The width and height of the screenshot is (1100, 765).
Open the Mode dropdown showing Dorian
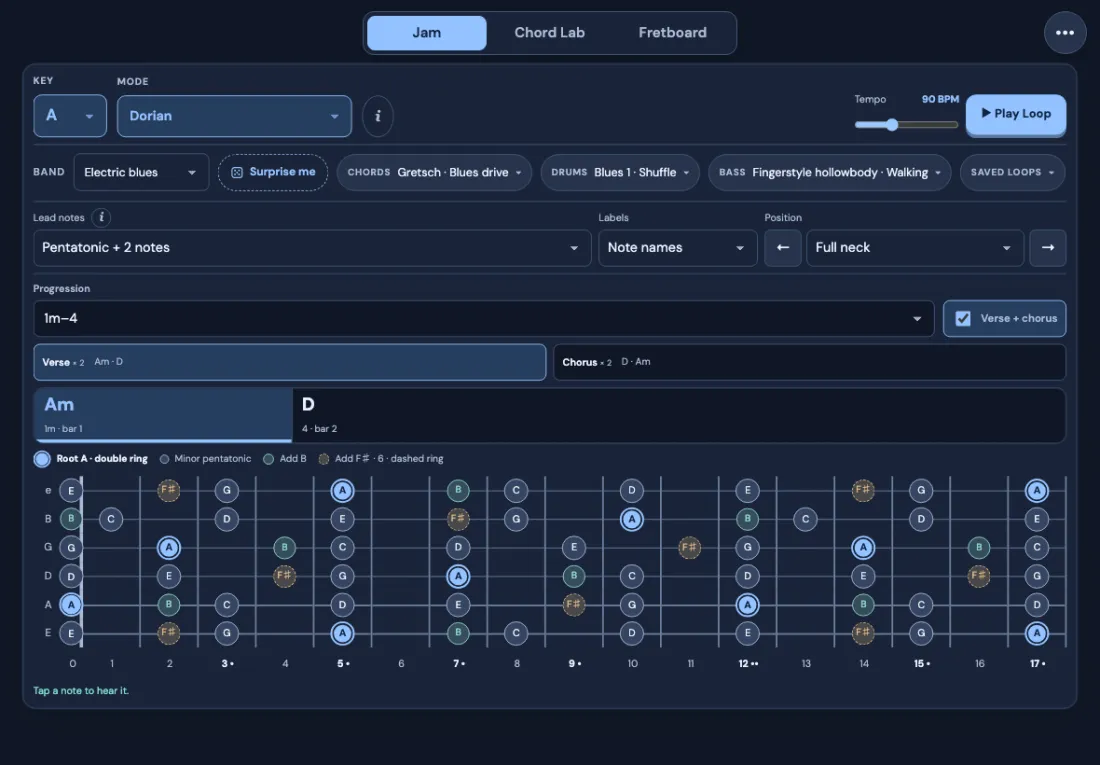(x=234, y=116)
